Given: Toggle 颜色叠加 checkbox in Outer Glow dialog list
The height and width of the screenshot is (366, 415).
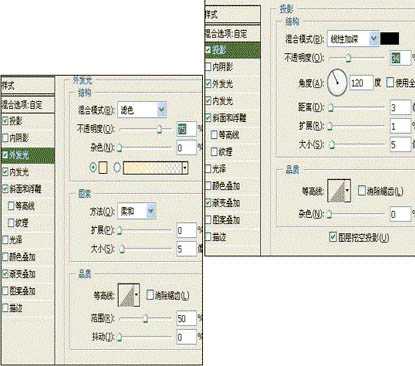Looking at the screenshot, I should point(5,257).
